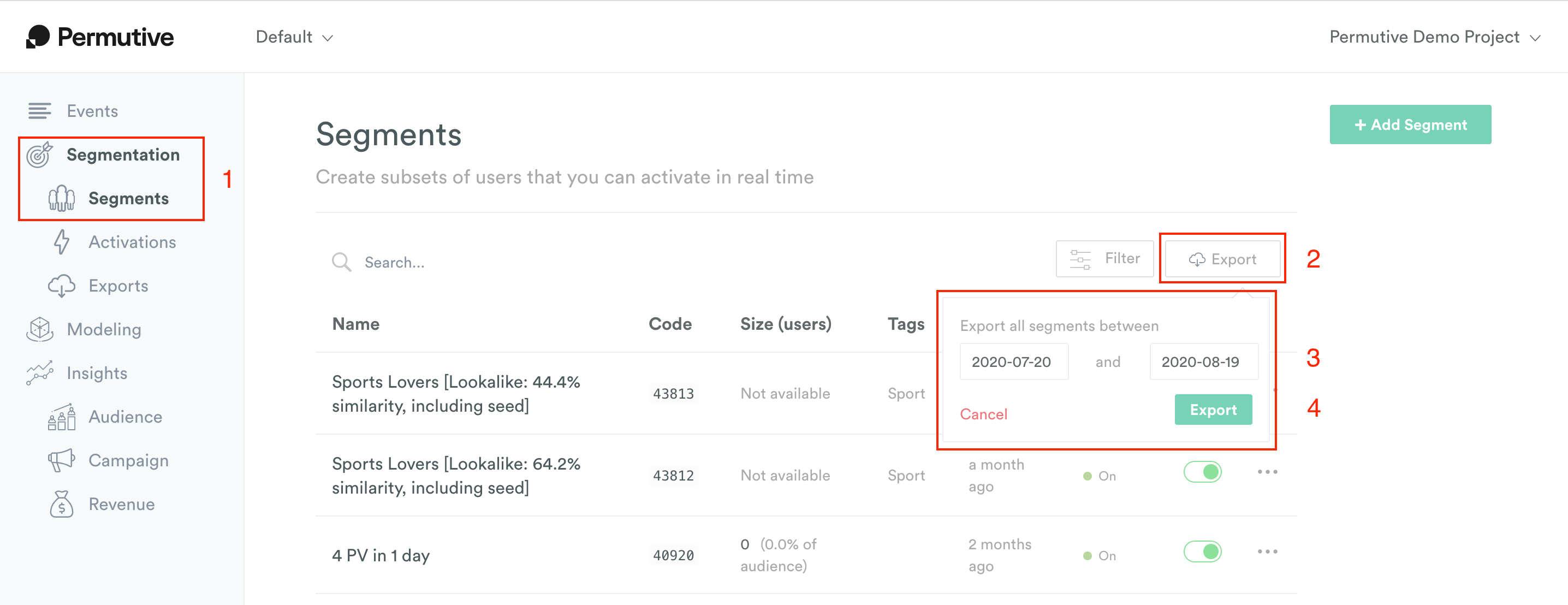Toggle off segment 43812 switch
The image size is (1568, 605).
1202,472
